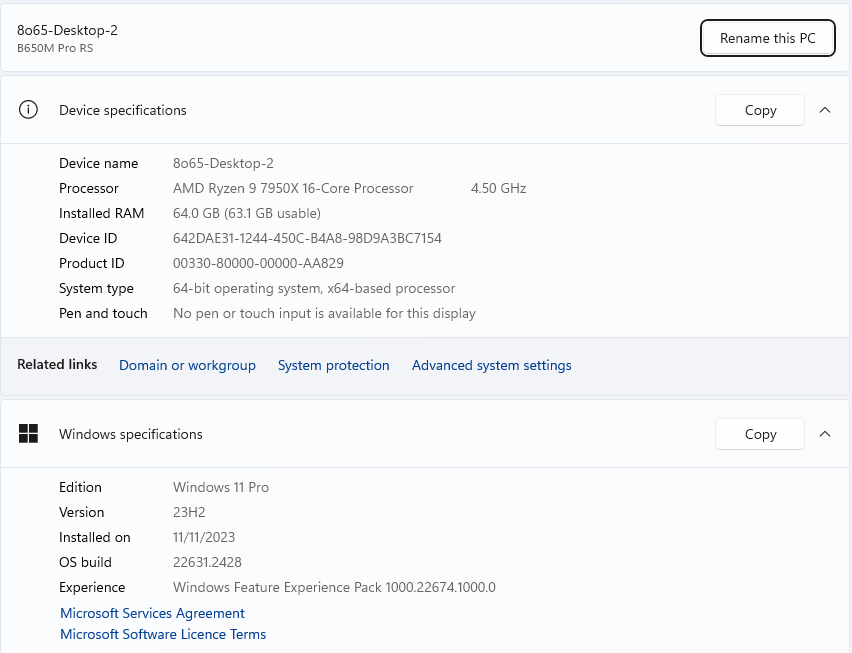Click the Device name label
The image size is (852, 653).
(x=98, y=163)
